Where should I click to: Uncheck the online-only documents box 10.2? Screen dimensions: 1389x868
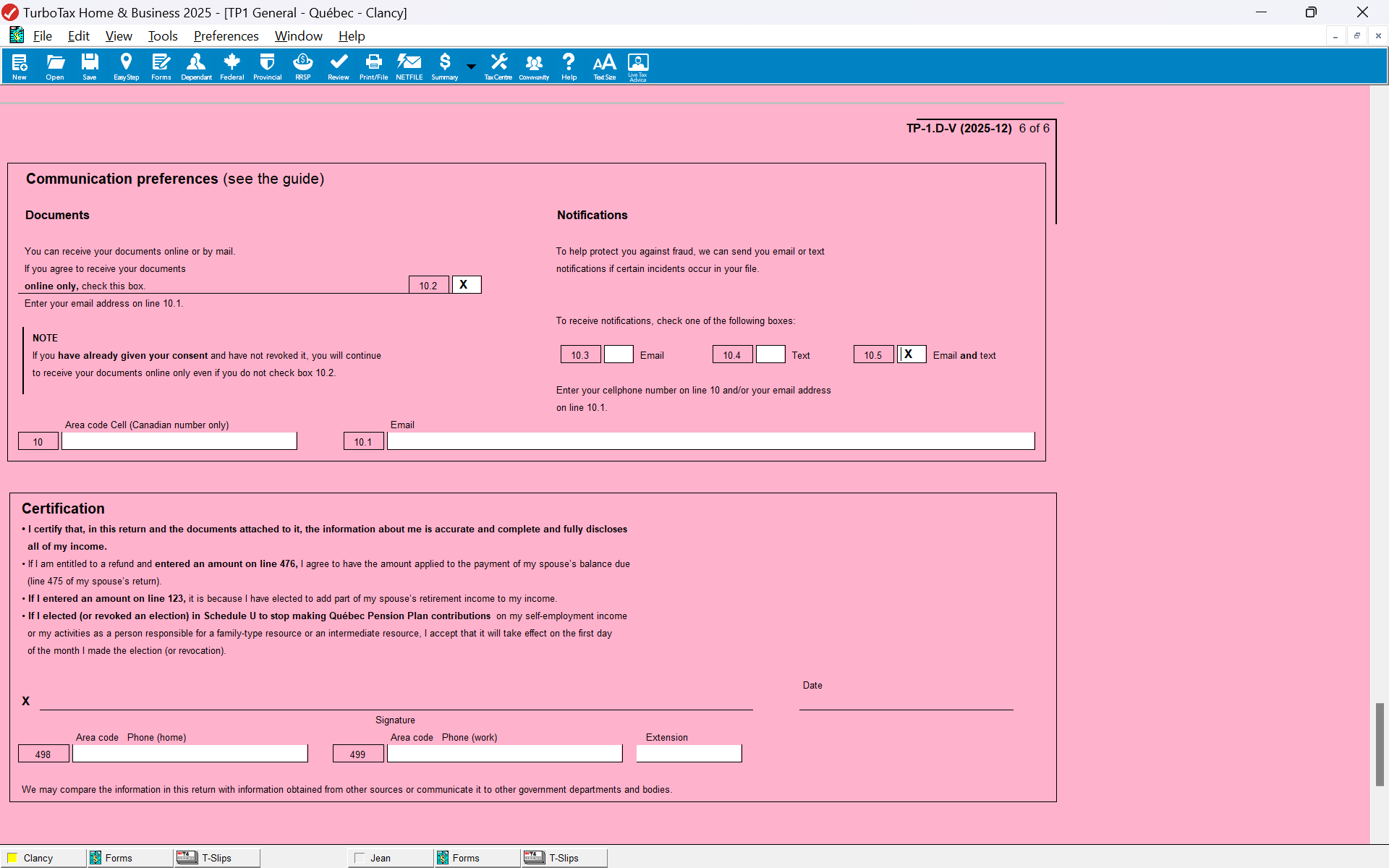(x=467, y=285)
